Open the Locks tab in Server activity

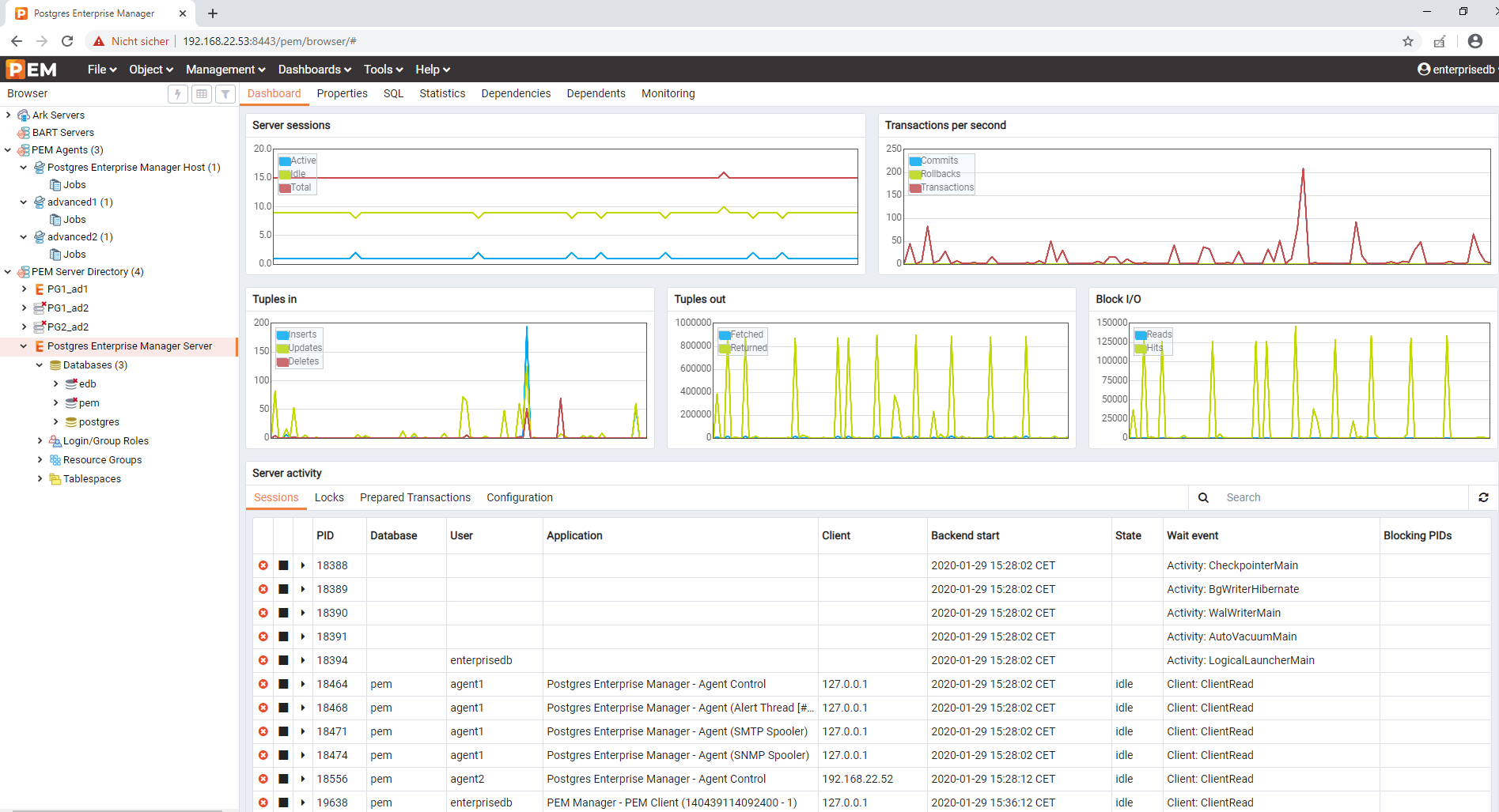click(329, 497)
